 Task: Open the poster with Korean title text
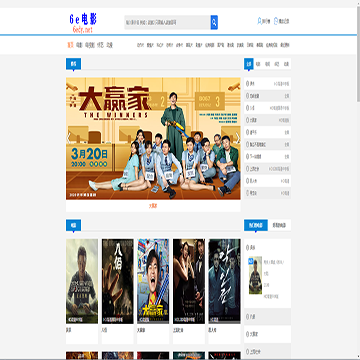pyautogui.click(x=225, y=281)
